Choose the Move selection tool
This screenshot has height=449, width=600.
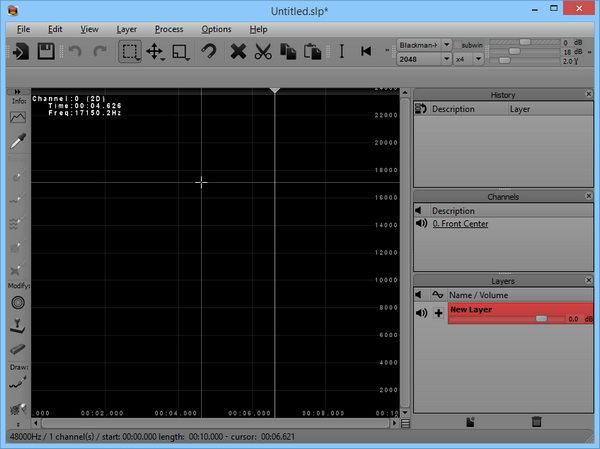(x=155, y=51)
